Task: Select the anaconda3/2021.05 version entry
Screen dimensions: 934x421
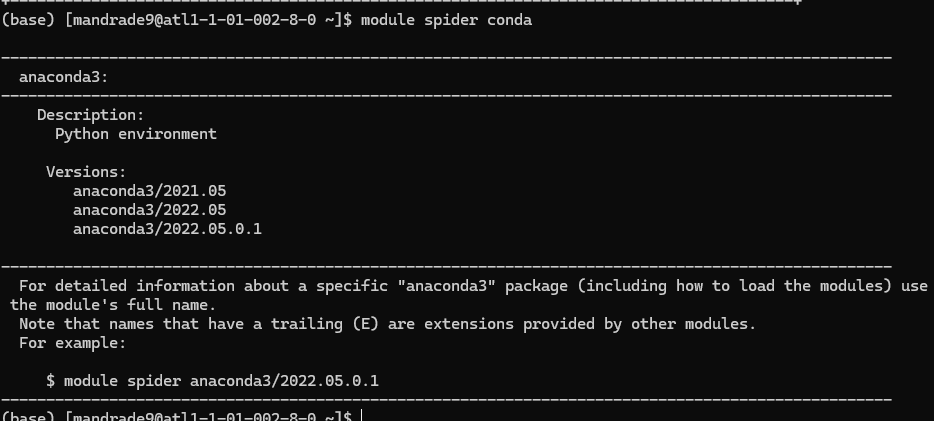Action: 150,191
